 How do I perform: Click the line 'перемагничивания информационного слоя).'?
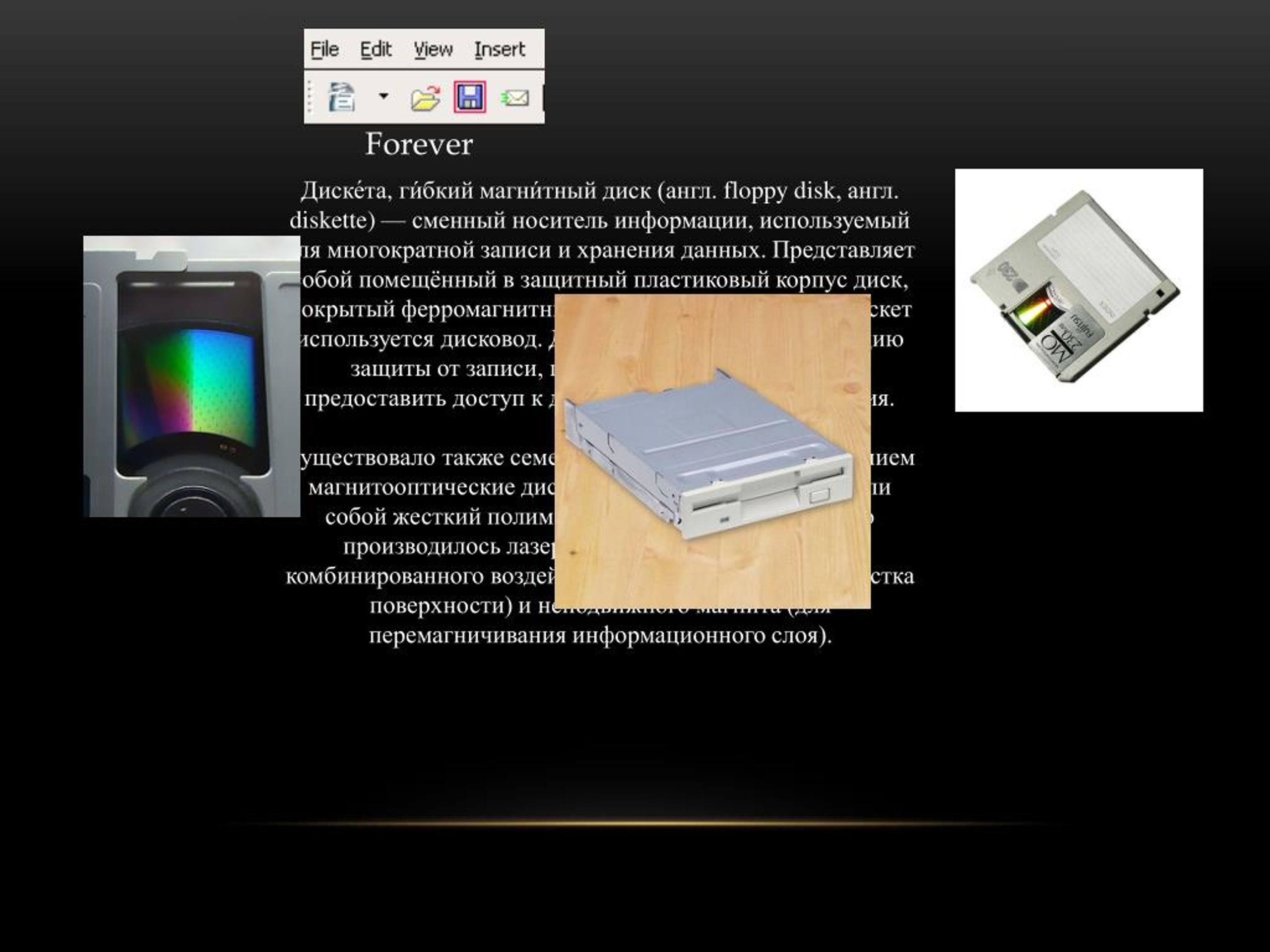pos(601,636)
